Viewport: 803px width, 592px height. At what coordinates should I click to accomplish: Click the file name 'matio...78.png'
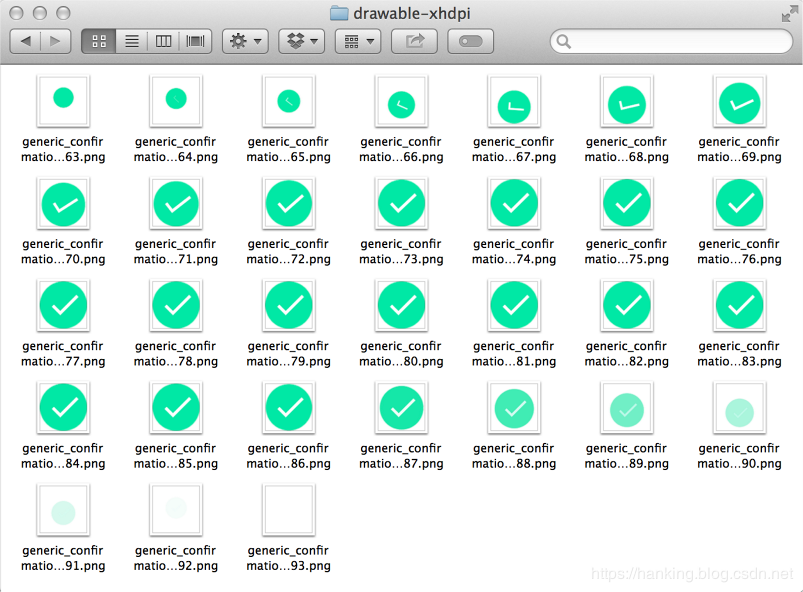[176, 362]
